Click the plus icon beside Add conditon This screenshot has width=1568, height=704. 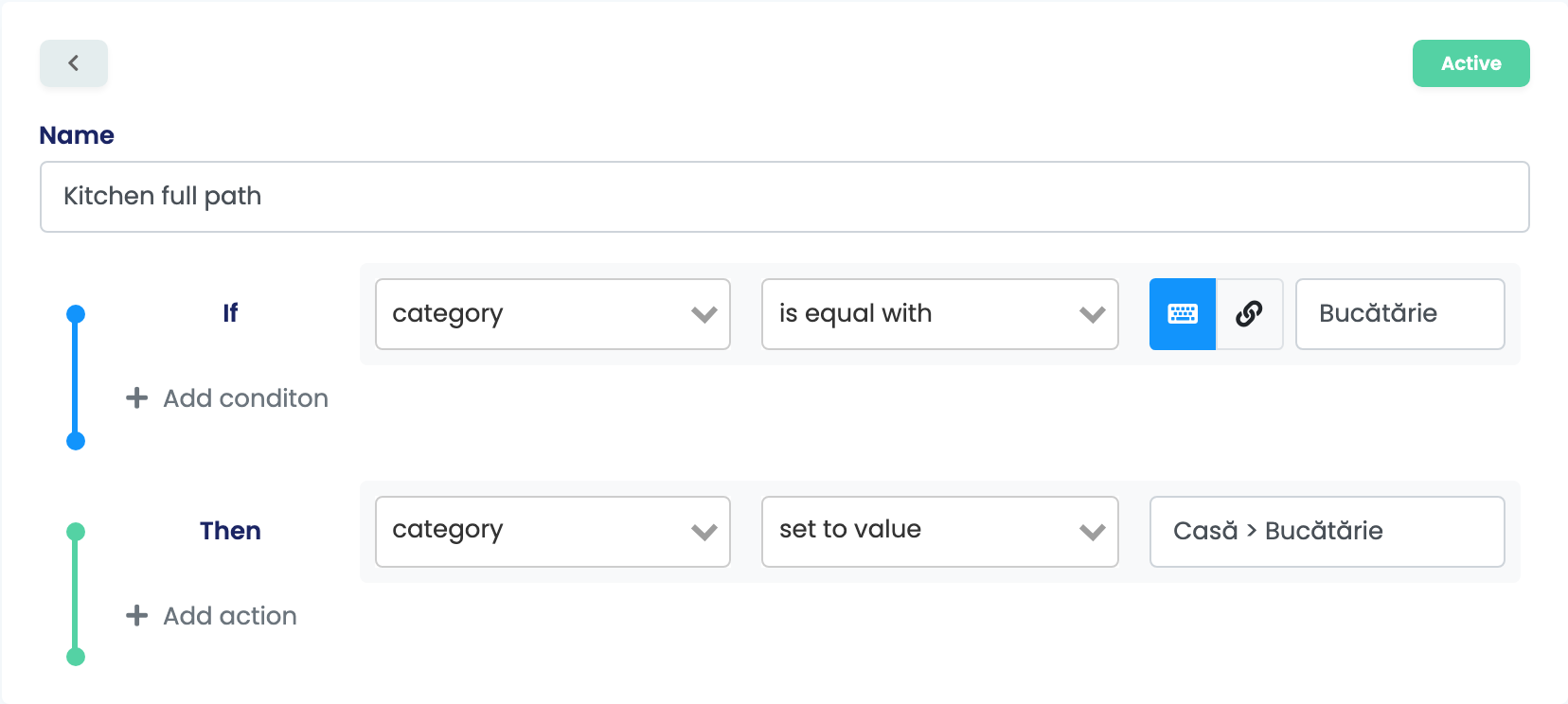point(137,398)
